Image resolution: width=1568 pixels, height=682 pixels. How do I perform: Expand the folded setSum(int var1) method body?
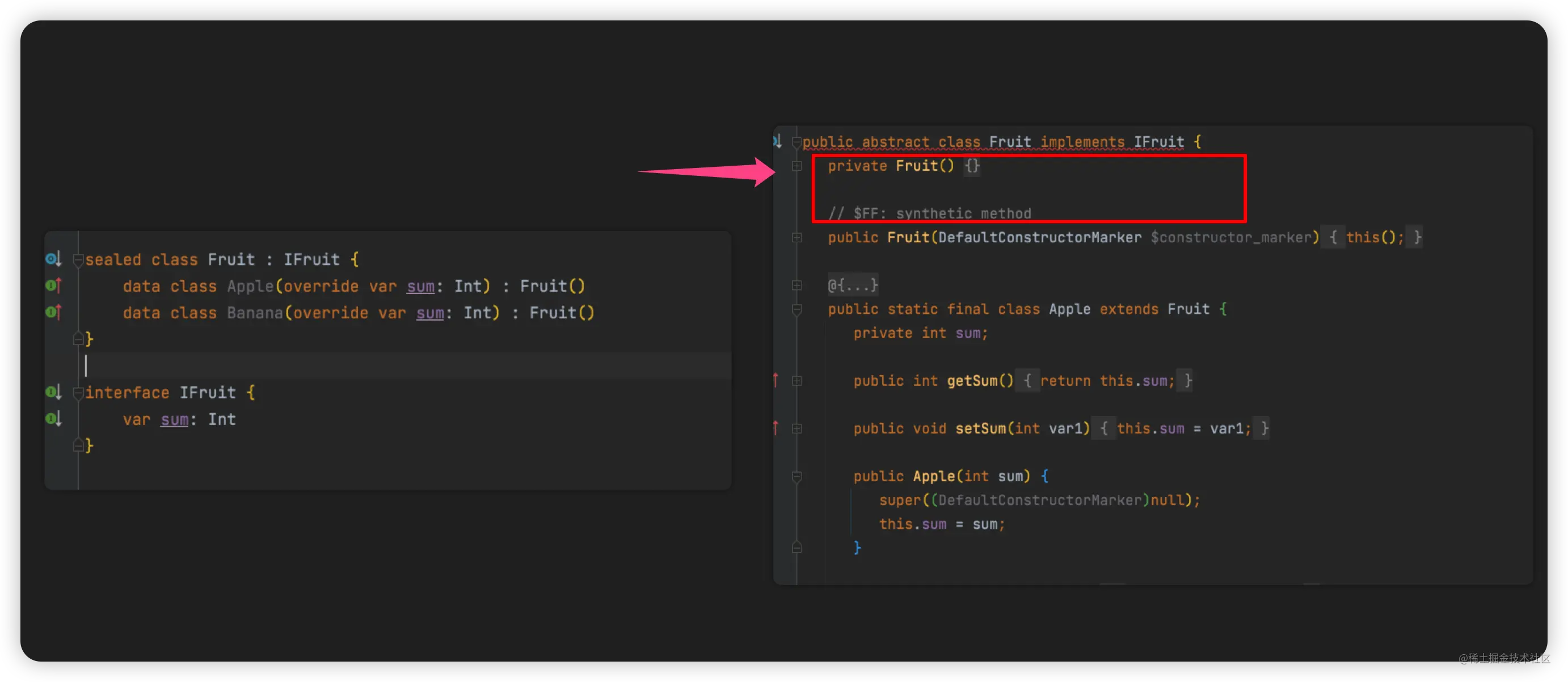pos(796,428)
